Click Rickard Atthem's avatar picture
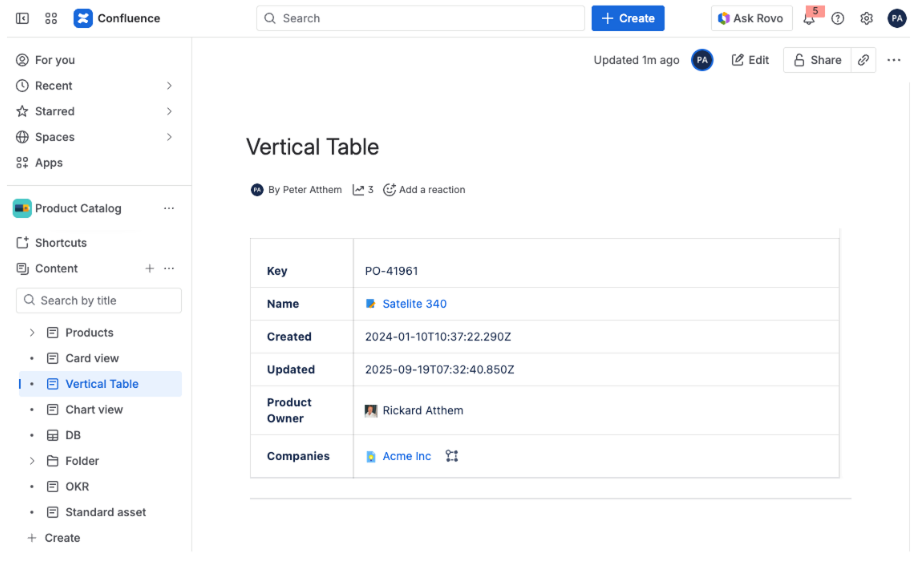This screenshot has height=563, width=918. tap(371, 410)
